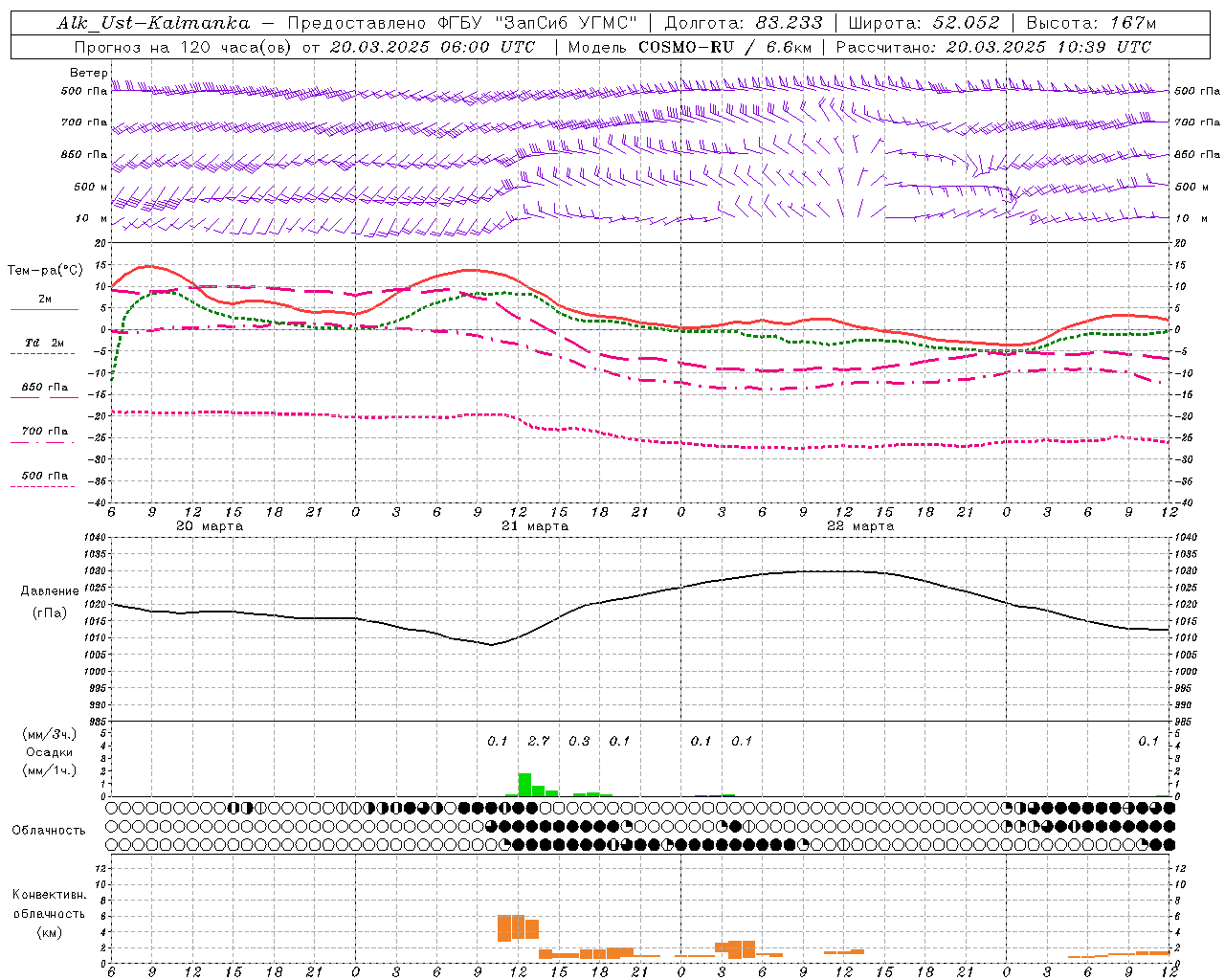Viewport: 1225px width, 980px height.
Task: Click '500 гПа' in the temperature legend
Action: coord(45,476)
